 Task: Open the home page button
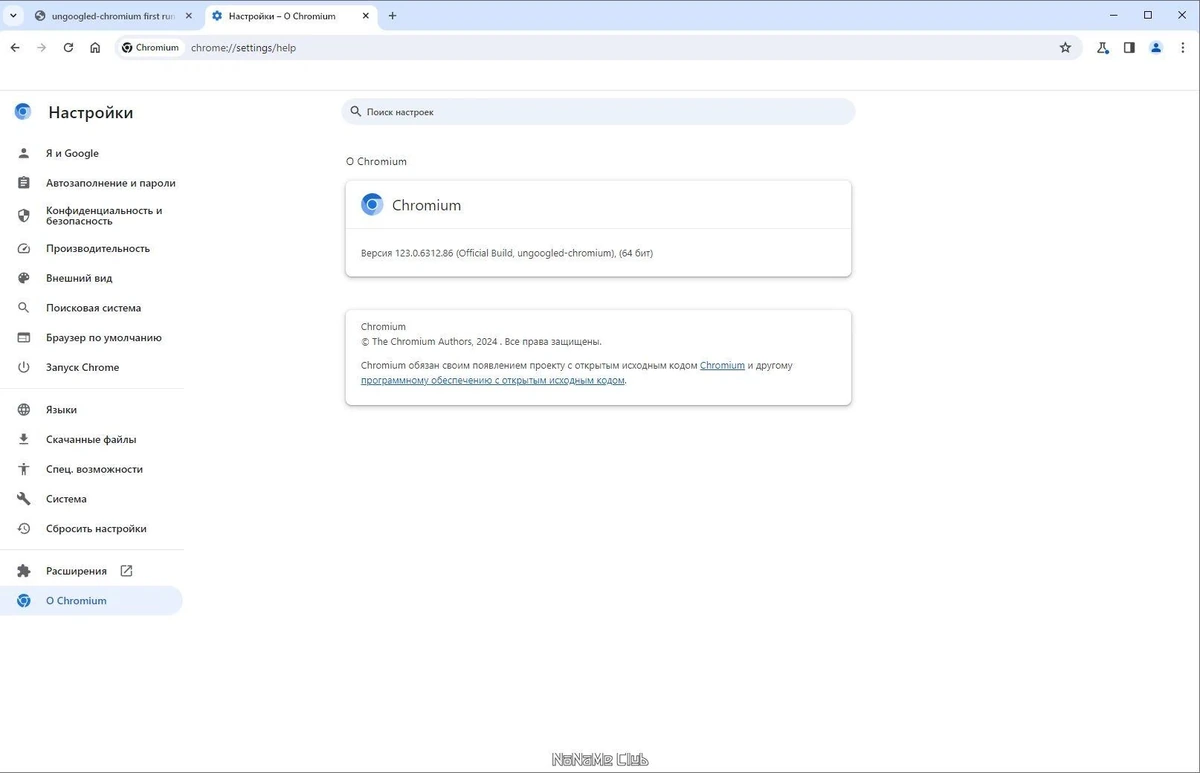pos(95,47)
